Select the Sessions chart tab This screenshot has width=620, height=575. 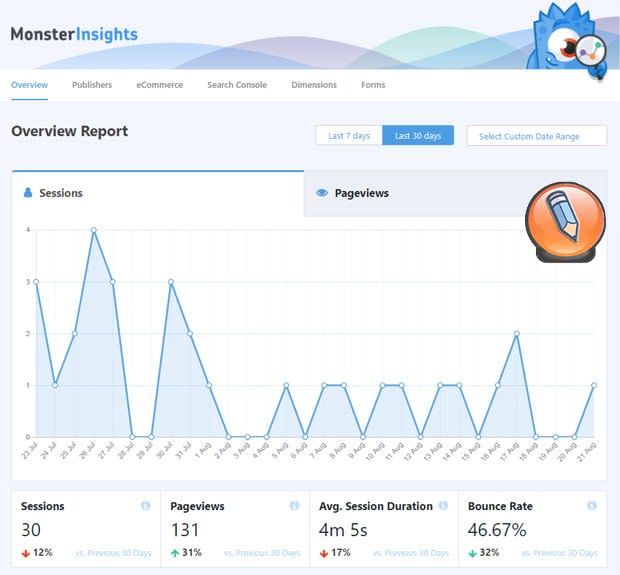click(x=158, y=193)
